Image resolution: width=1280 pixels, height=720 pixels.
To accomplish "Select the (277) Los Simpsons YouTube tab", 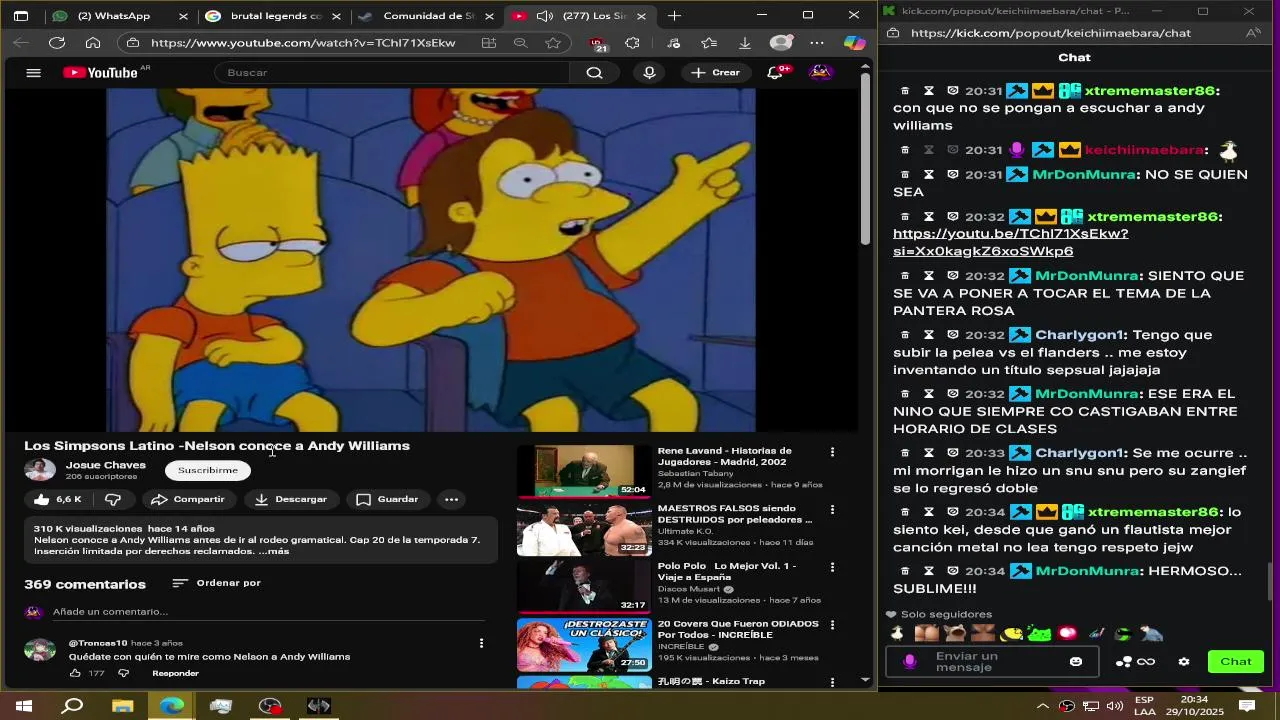I will [580, 16].
